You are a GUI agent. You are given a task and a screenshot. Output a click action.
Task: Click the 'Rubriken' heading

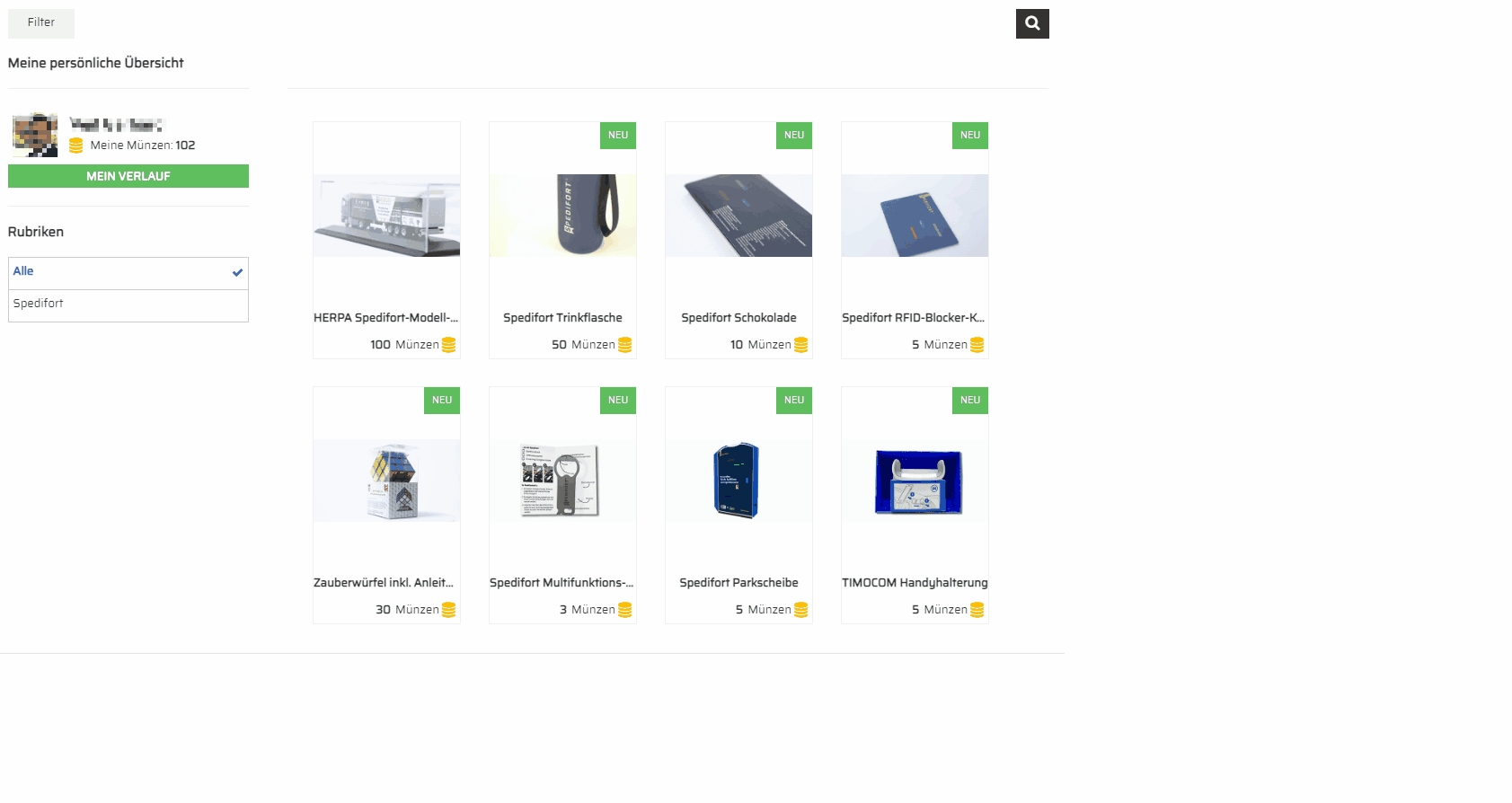click(36, 232)
